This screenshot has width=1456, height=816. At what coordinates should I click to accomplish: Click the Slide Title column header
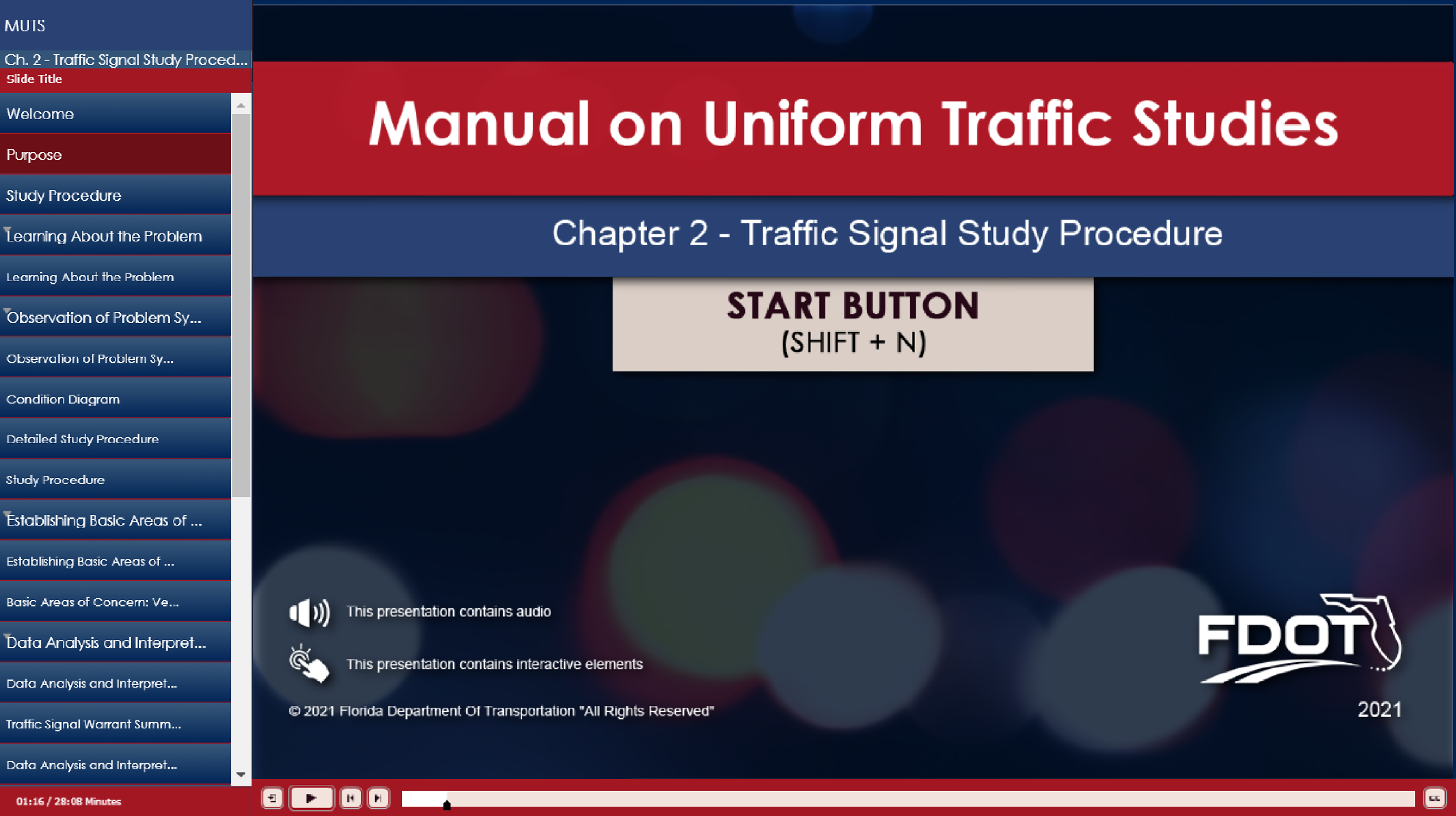34,79
